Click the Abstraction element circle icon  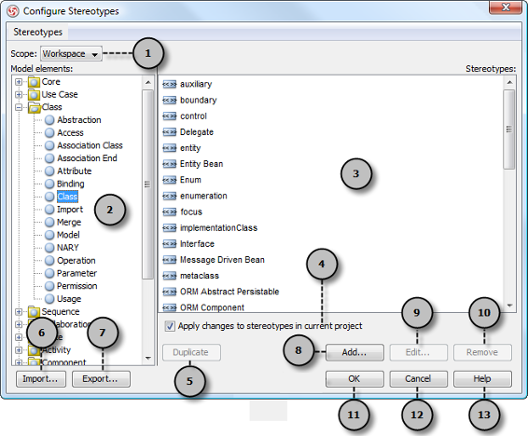(50, 120)
